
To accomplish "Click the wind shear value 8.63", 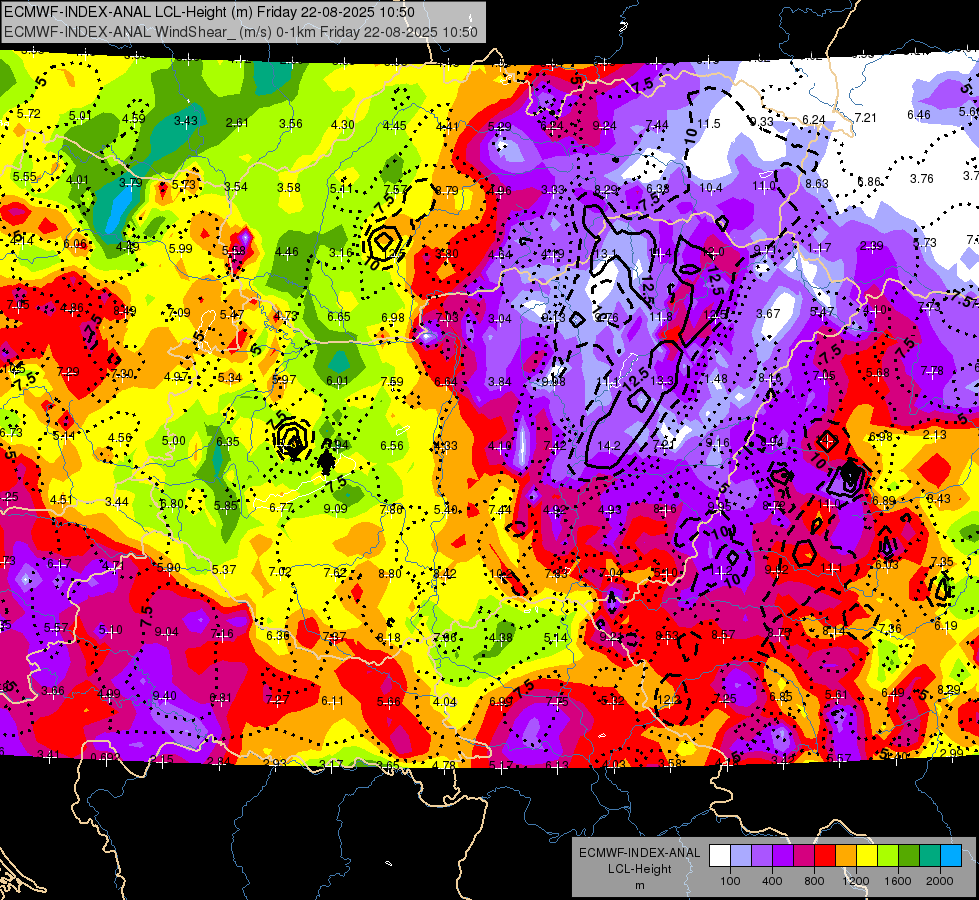I will pos(817,184).
